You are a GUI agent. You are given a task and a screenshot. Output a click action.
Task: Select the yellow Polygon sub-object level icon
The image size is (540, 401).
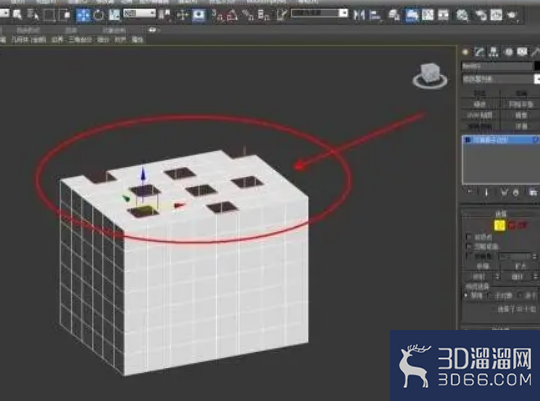pos(500,226)
